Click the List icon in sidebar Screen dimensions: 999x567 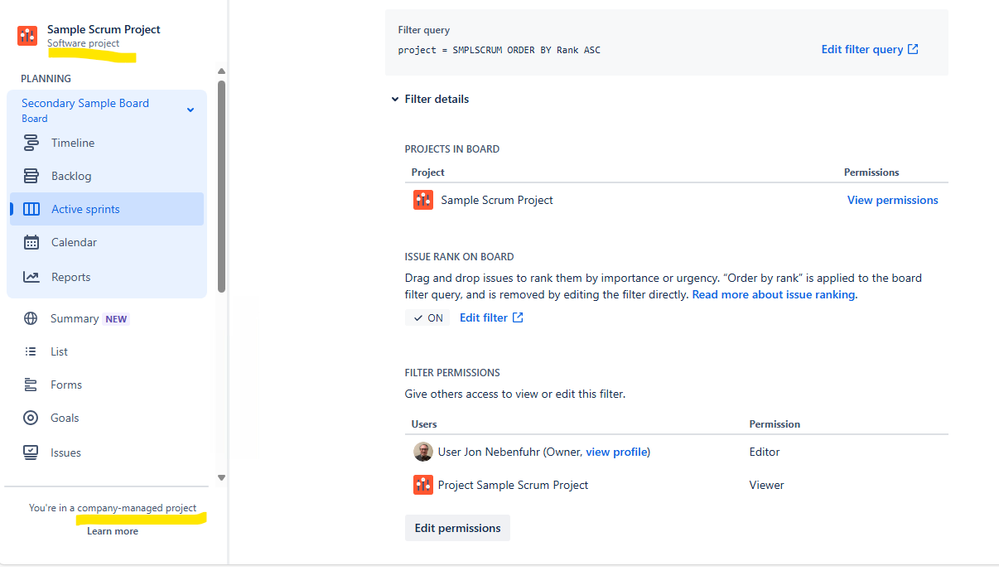(x=30, y=352)
